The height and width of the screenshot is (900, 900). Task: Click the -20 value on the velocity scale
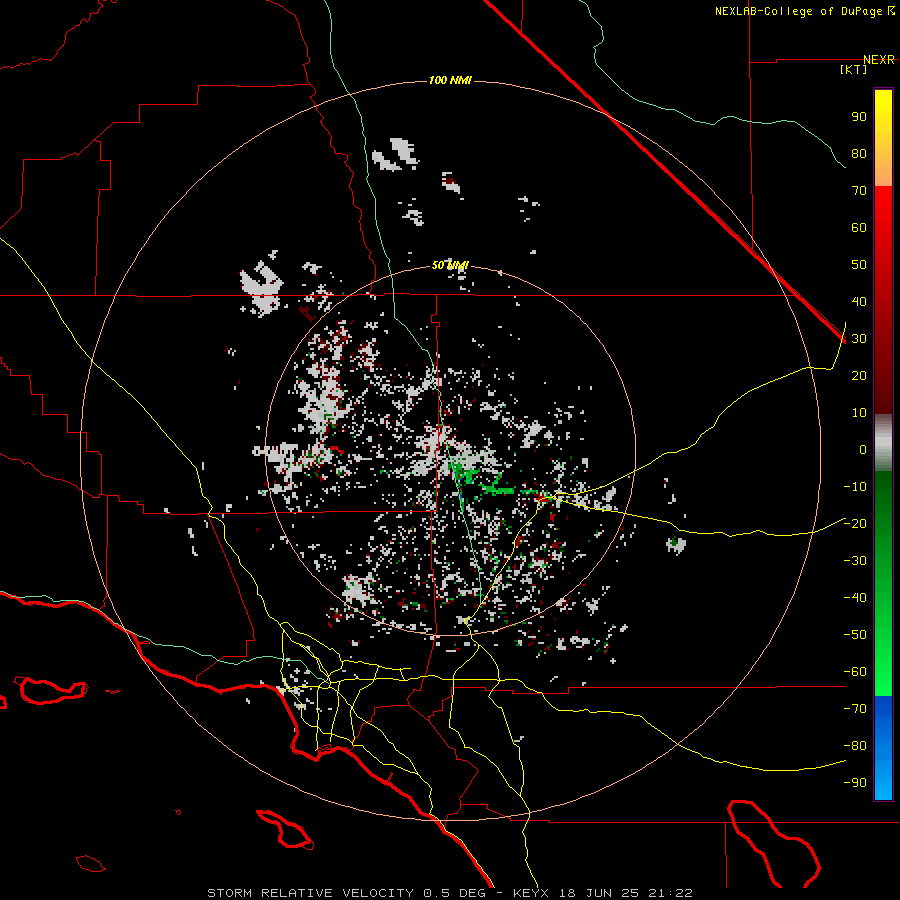pos(855,524)
